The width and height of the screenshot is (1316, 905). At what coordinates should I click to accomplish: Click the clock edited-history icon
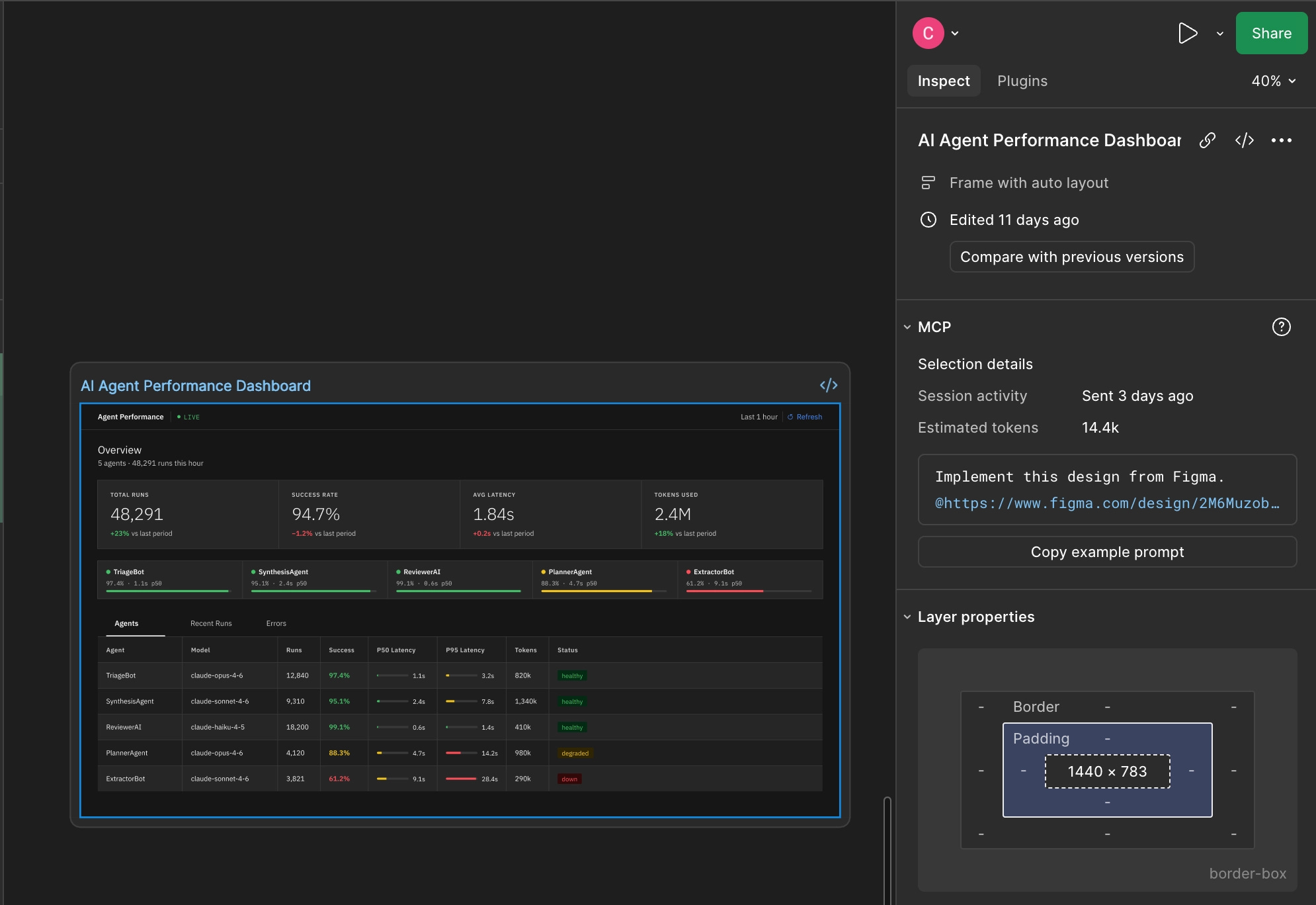point(928,220)
